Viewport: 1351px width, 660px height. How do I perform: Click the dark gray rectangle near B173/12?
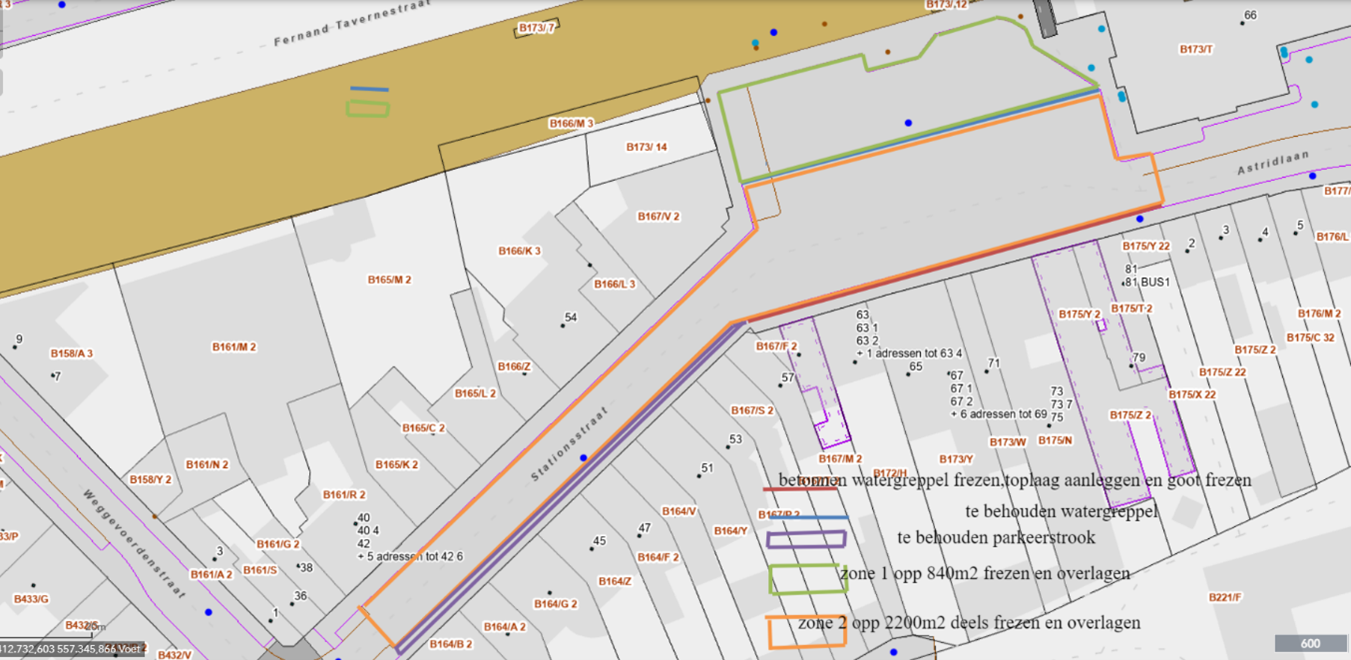click(1046, 18)
